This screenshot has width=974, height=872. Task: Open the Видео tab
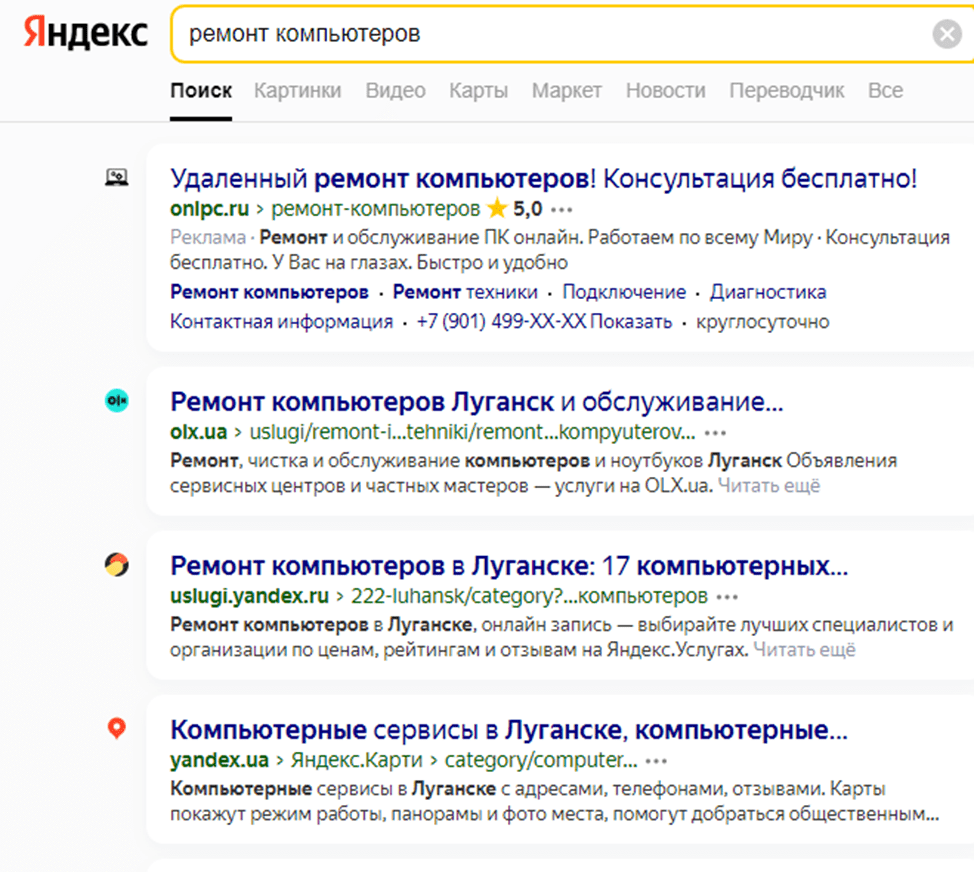pos(396,91)
